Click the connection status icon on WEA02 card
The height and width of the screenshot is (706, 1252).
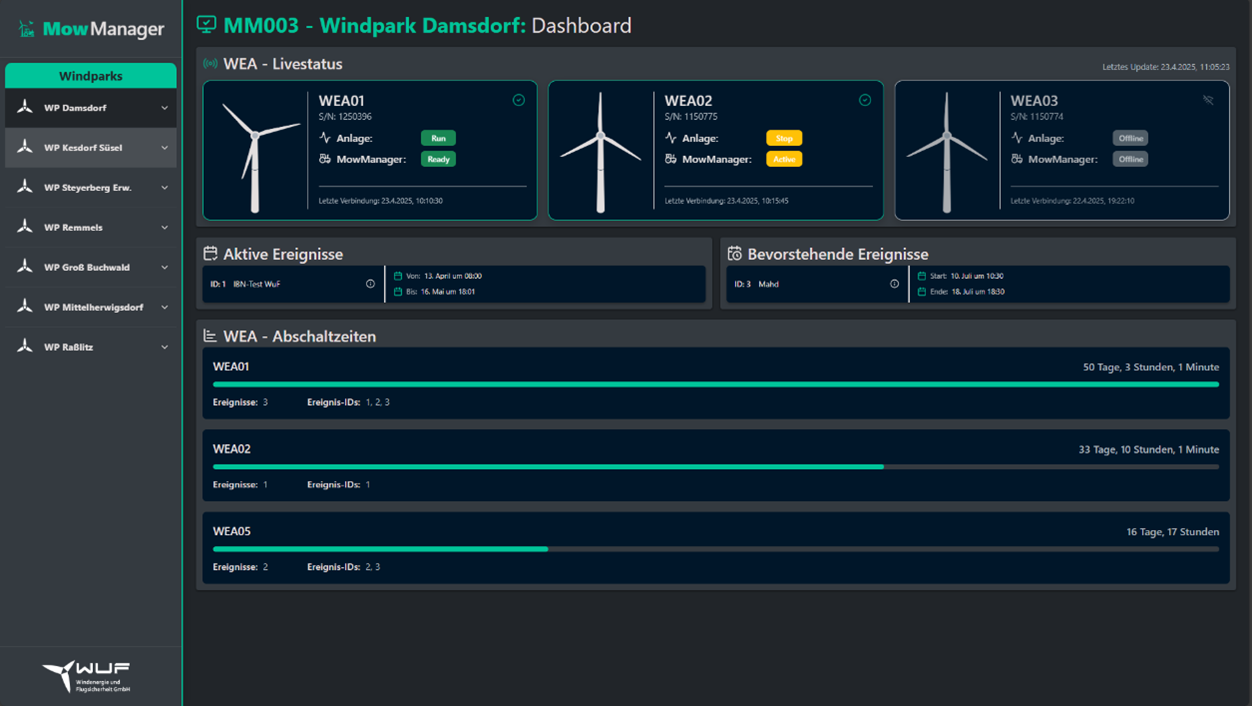[864, 100]
